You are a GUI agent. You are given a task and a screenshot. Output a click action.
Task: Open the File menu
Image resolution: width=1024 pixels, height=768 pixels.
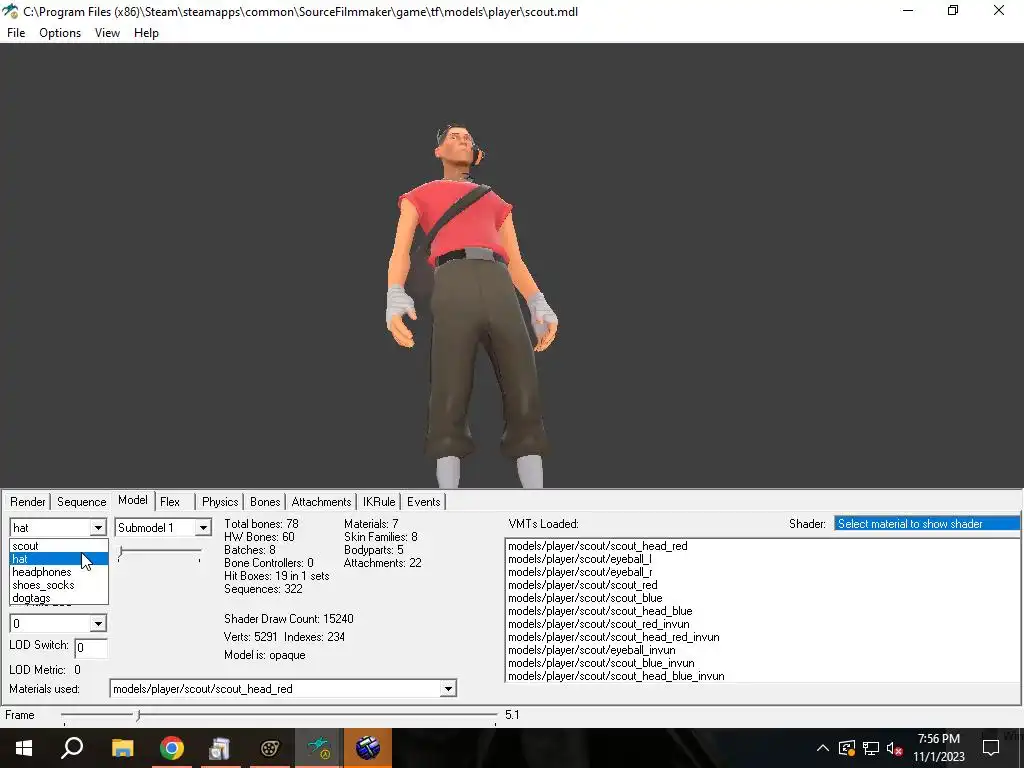point(16,33)
